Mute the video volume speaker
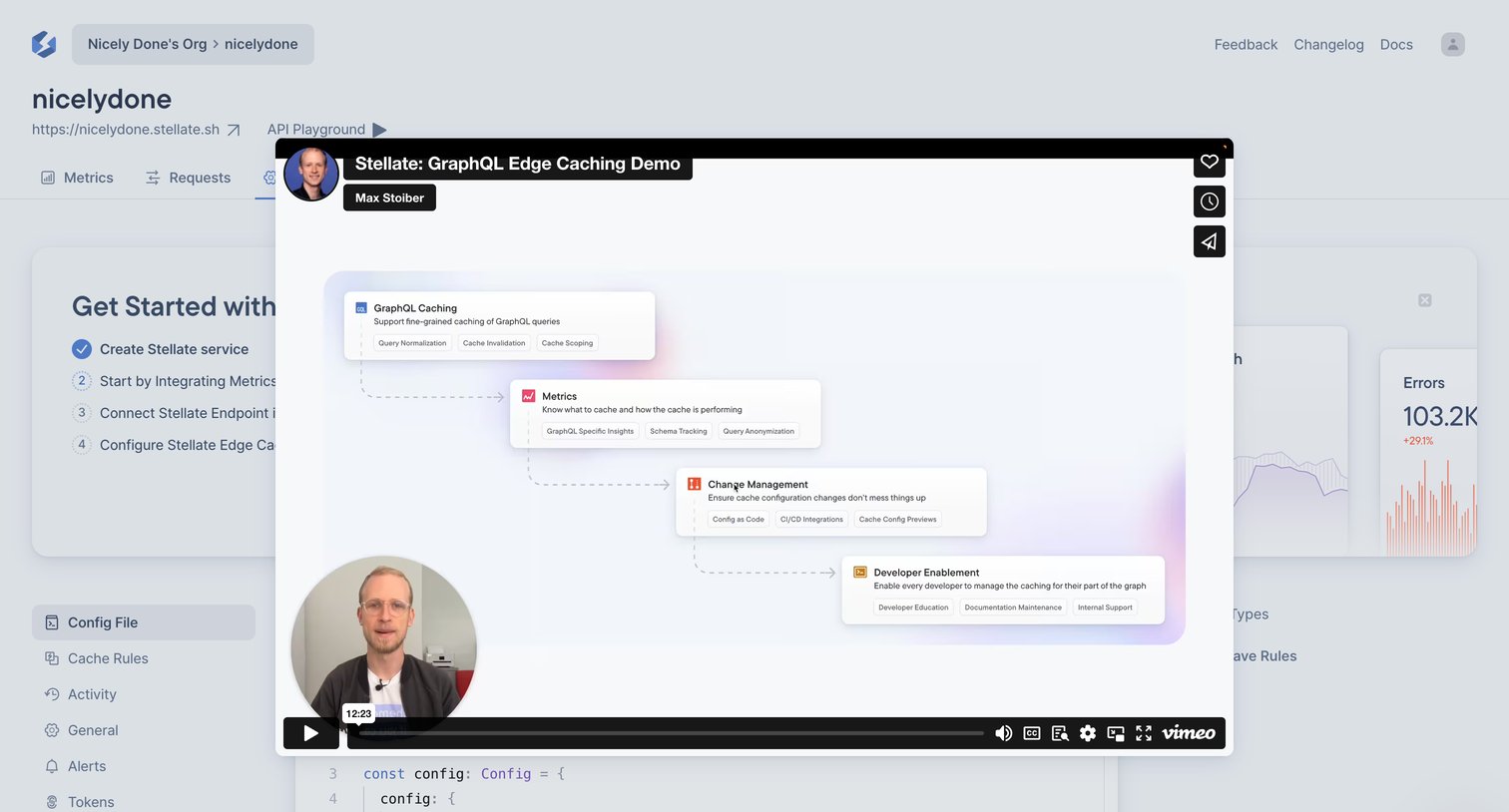 (1004, 733)
